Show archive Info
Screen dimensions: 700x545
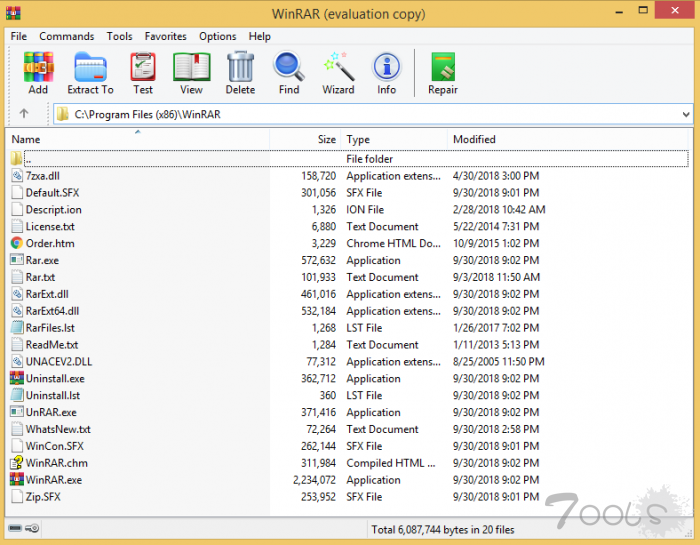coord(386,74)
